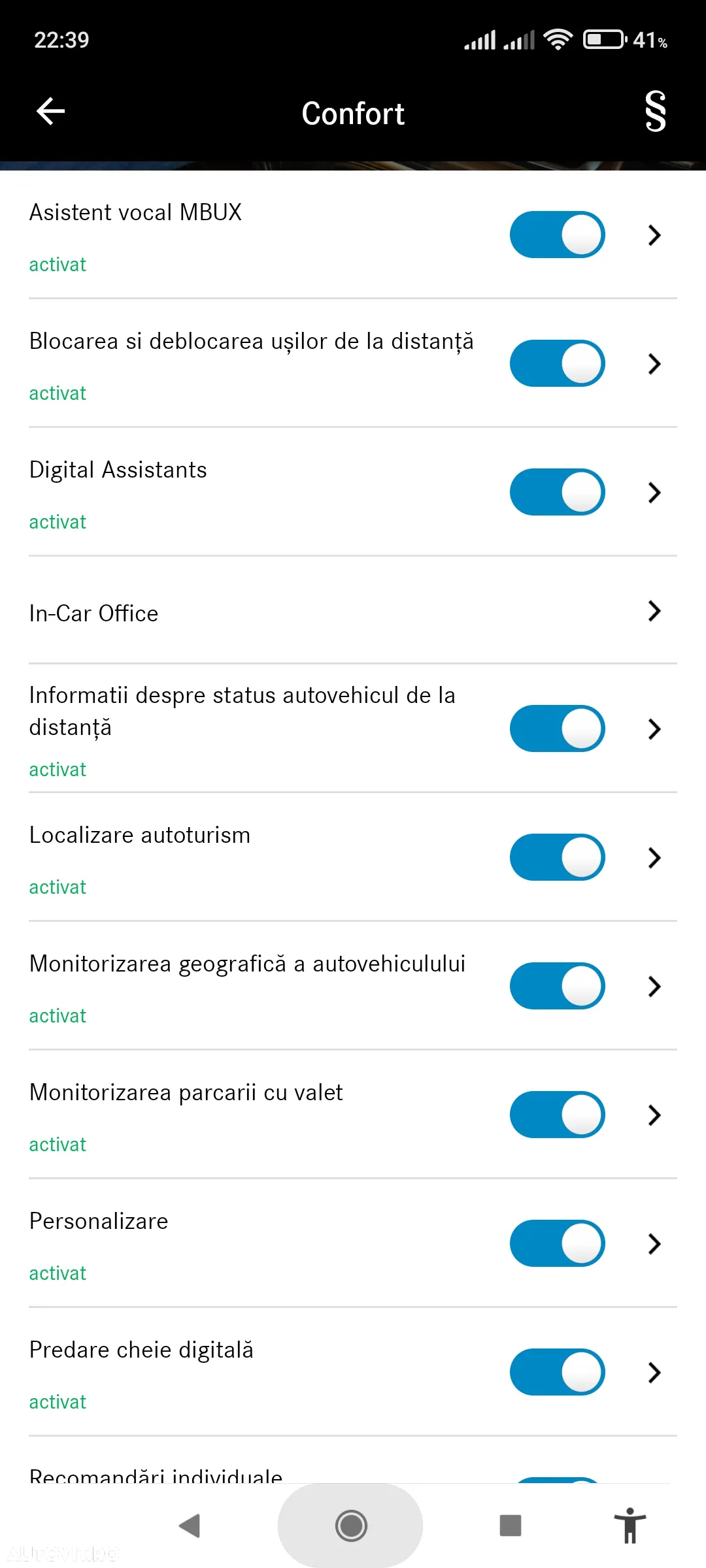706x1568 pixels.
Task: Tap Informatii despre status autovehicul label
Action: [x=242, y=711]
